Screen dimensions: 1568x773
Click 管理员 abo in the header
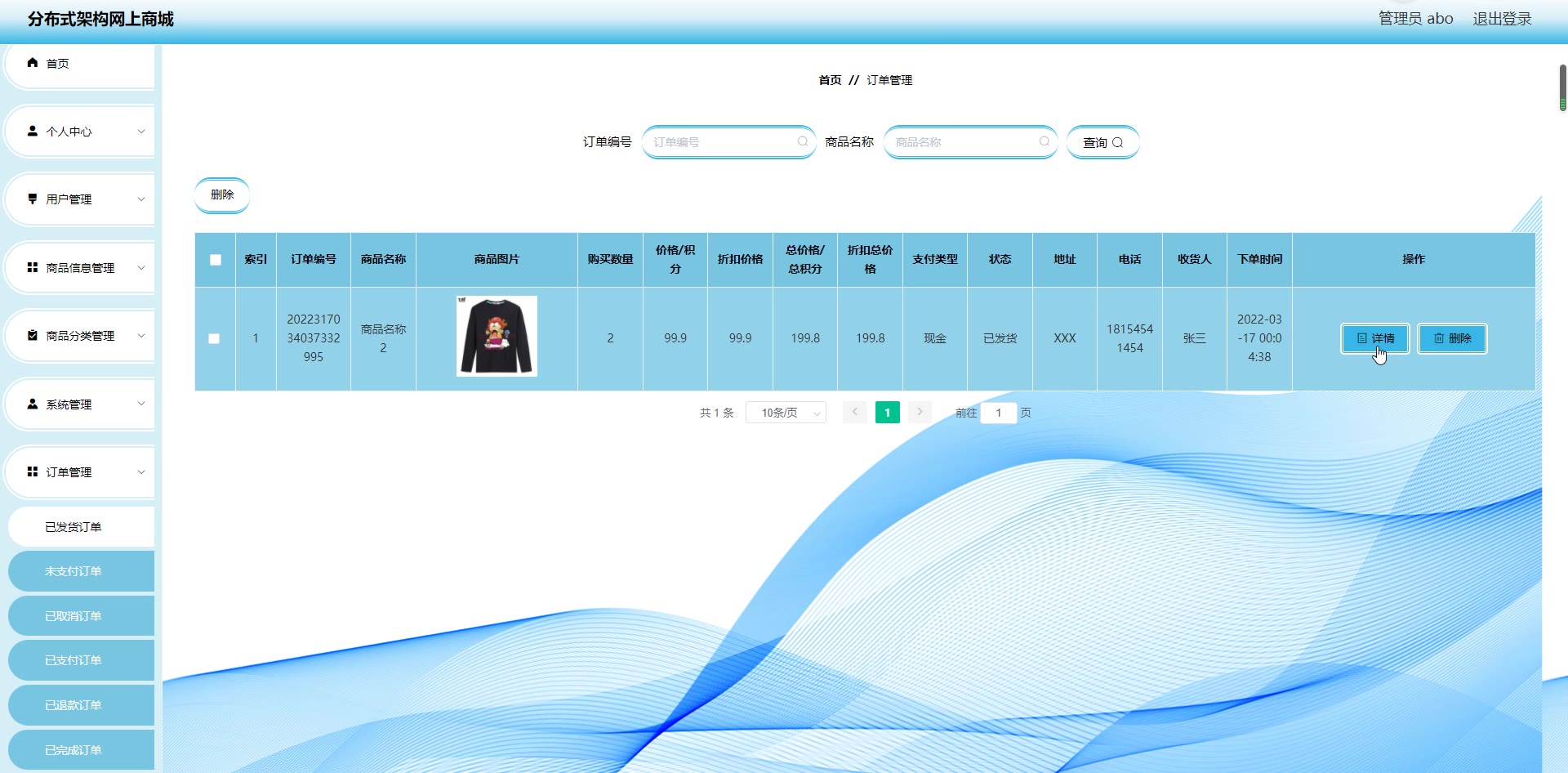pos(1415,19)
